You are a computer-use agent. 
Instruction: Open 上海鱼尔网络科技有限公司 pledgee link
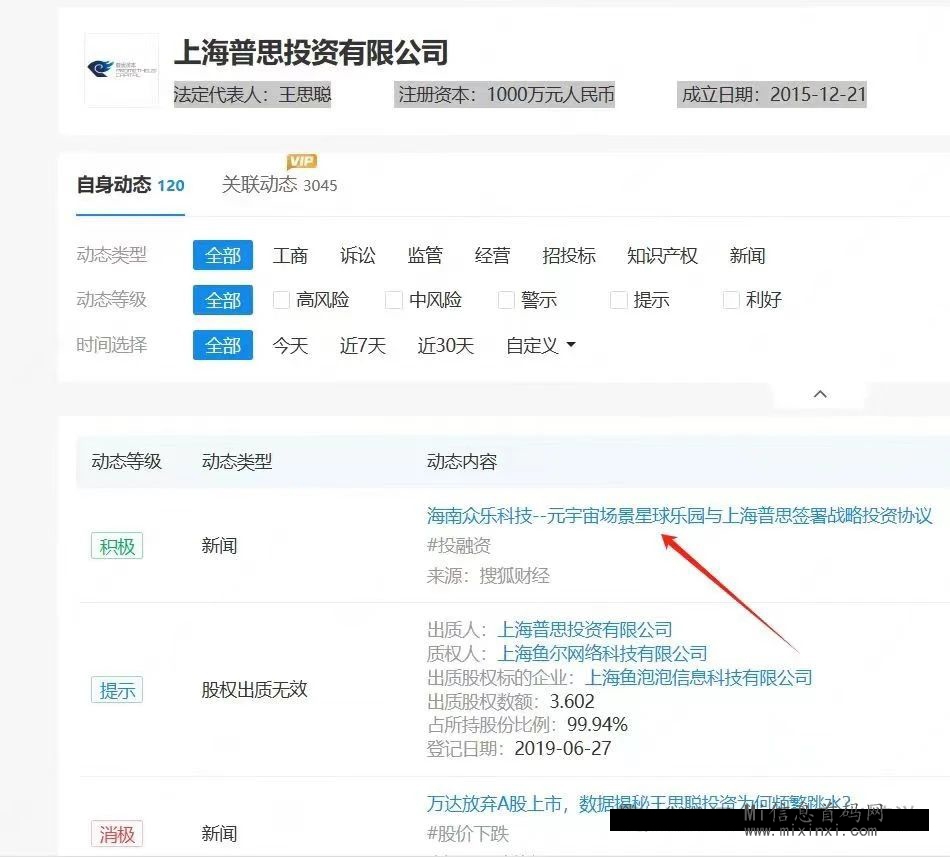[602, 654]
